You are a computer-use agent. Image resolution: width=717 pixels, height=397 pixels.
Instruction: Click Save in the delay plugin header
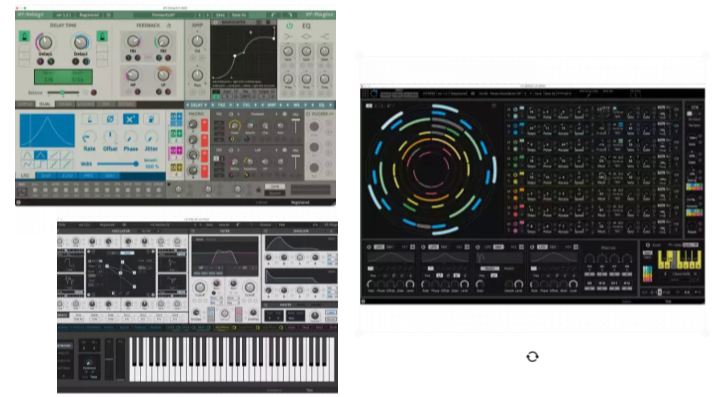pyautogui.click(x=220, y=15)
